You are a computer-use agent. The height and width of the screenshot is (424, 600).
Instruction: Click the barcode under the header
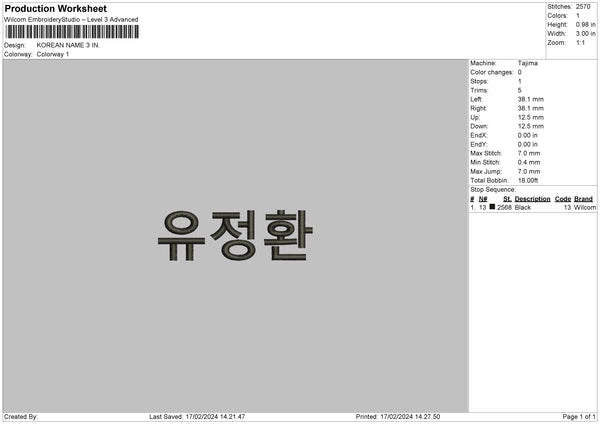72,32
